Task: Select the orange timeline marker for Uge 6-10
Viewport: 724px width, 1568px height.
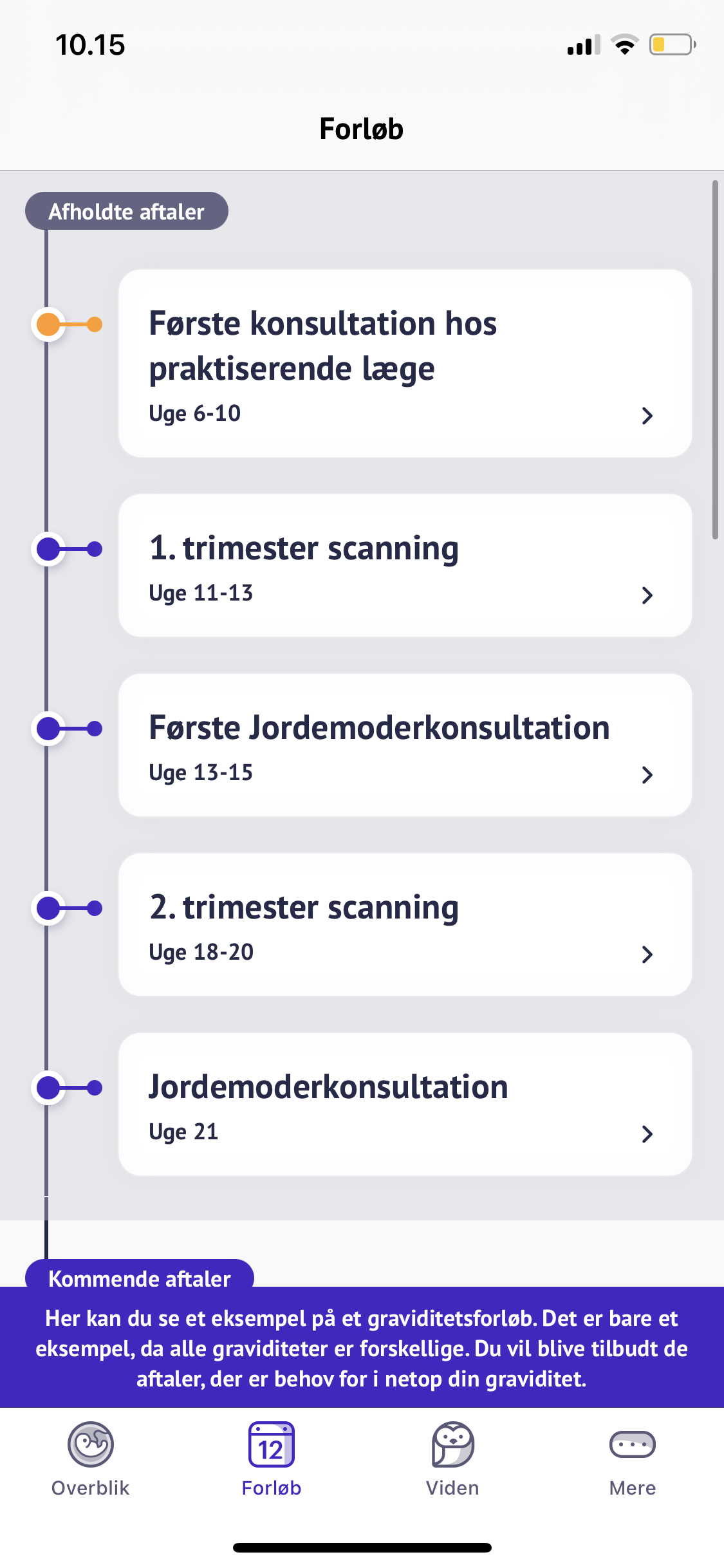Action: pos(49,324)
